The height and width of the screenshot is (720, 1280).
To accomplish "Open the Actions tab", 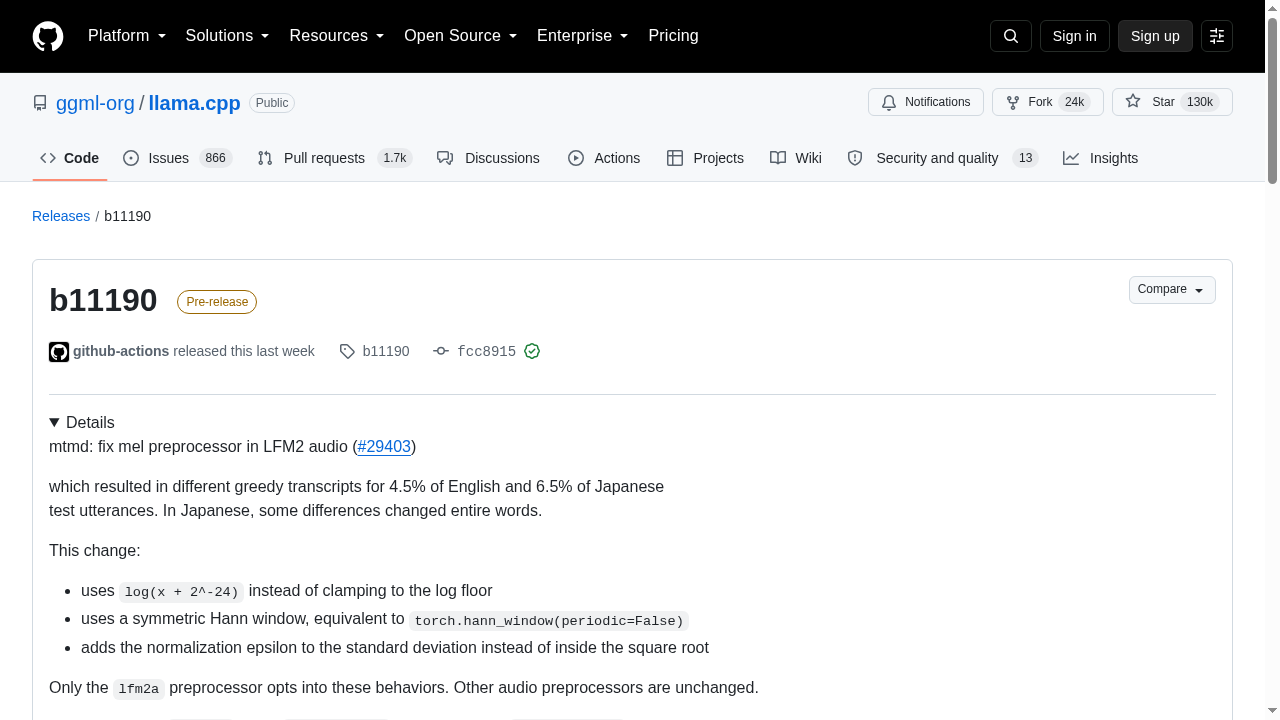I will [604, 158].
